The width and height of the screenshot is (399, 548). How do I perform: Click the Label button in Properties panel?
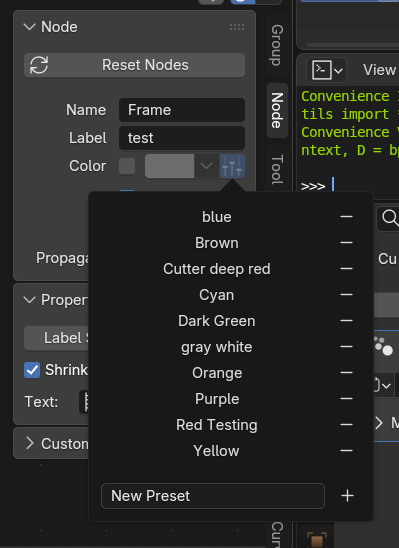pos(56,338)
